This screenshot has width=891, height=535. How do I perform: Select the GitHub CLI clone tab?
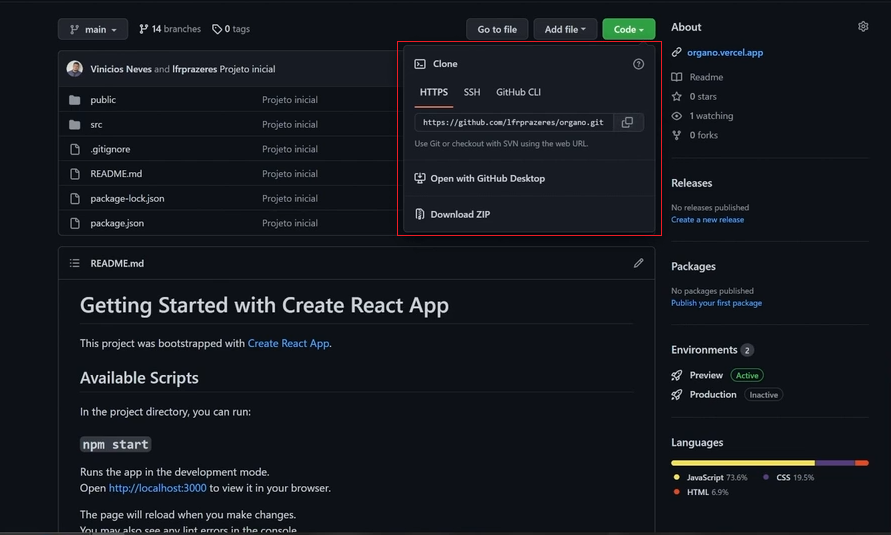pos(518,92)
